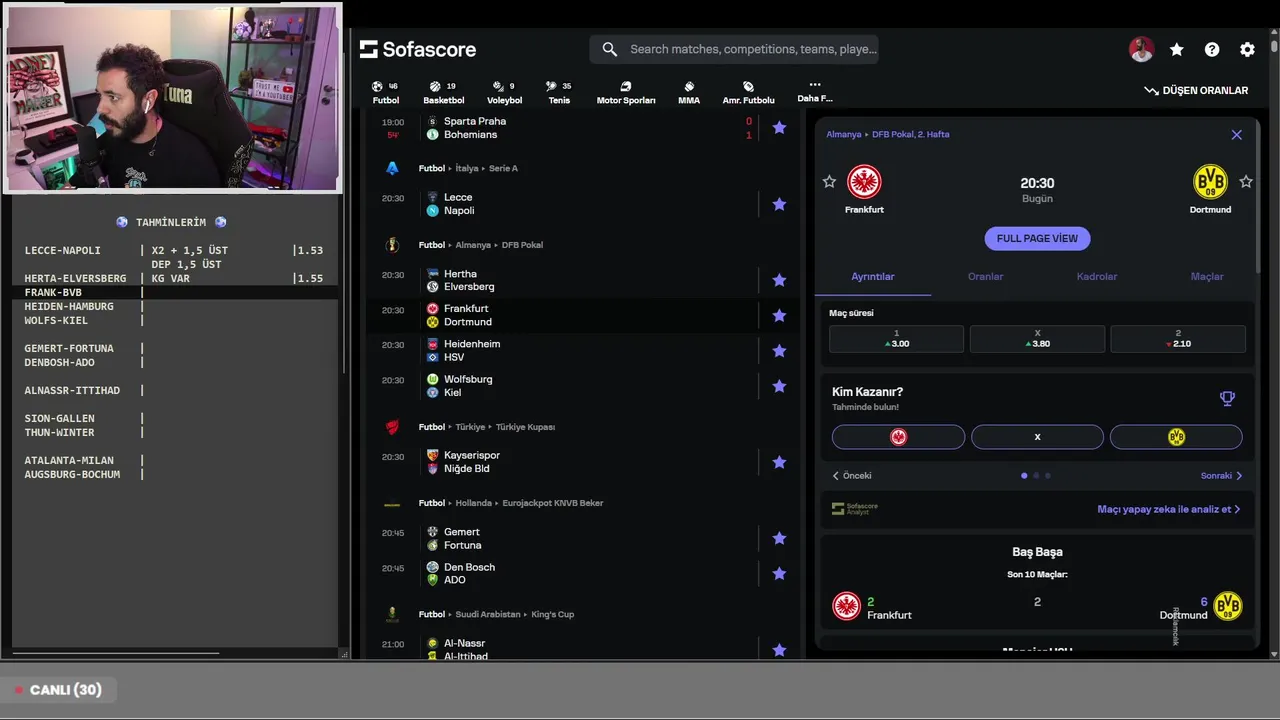Switch to Kadrolar tab
The width and height of the screenshot is (1280, 720).
[x=1097, y=277]
